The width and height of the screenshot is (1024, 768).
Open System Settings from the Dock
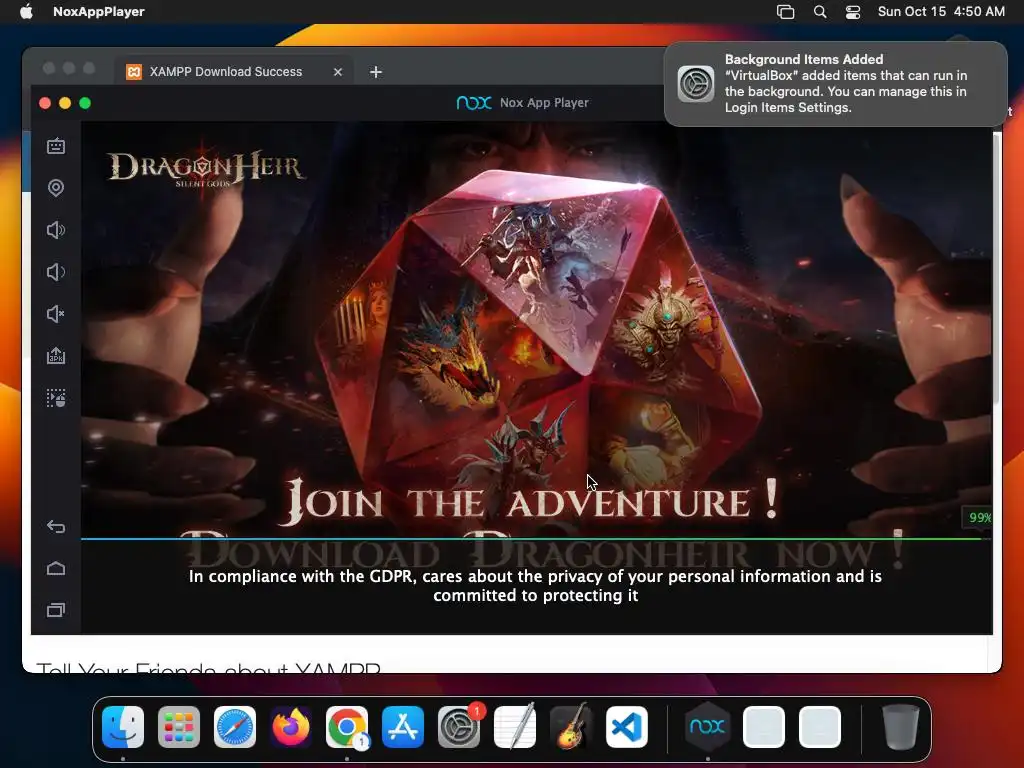point(459,726)
